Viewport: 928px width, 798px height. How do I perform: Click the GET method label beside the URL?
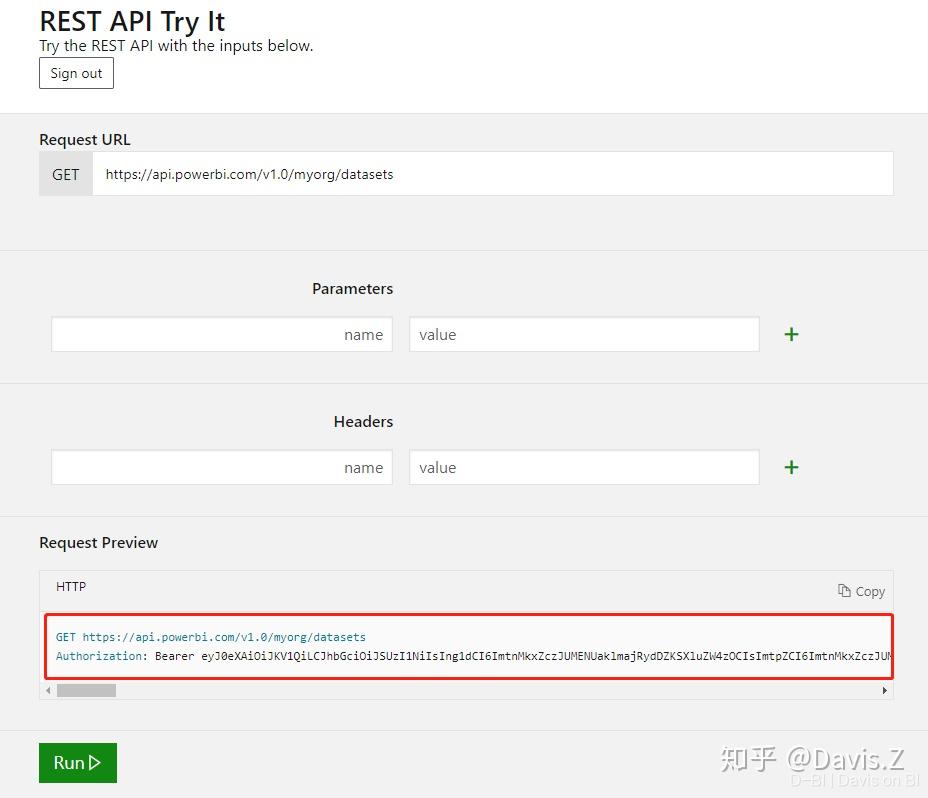65,173
